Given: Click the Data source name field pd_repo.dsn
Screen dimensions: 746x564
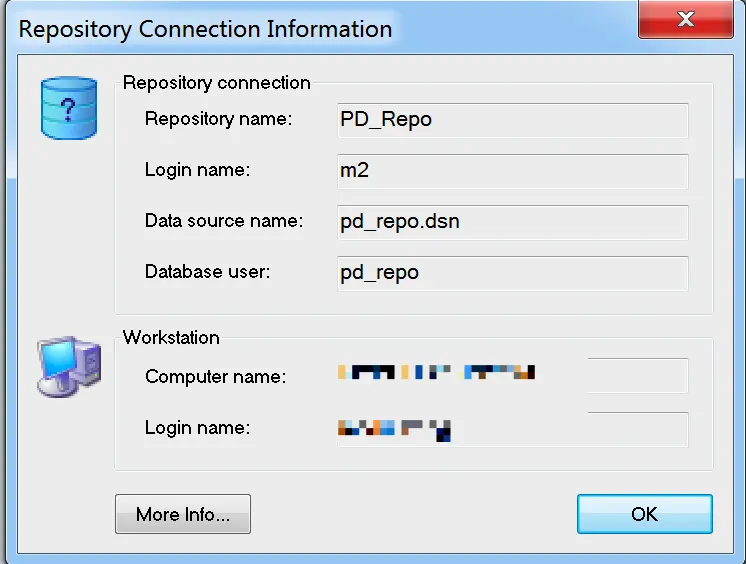Looking at the screenshot, I should coord(512,222).
